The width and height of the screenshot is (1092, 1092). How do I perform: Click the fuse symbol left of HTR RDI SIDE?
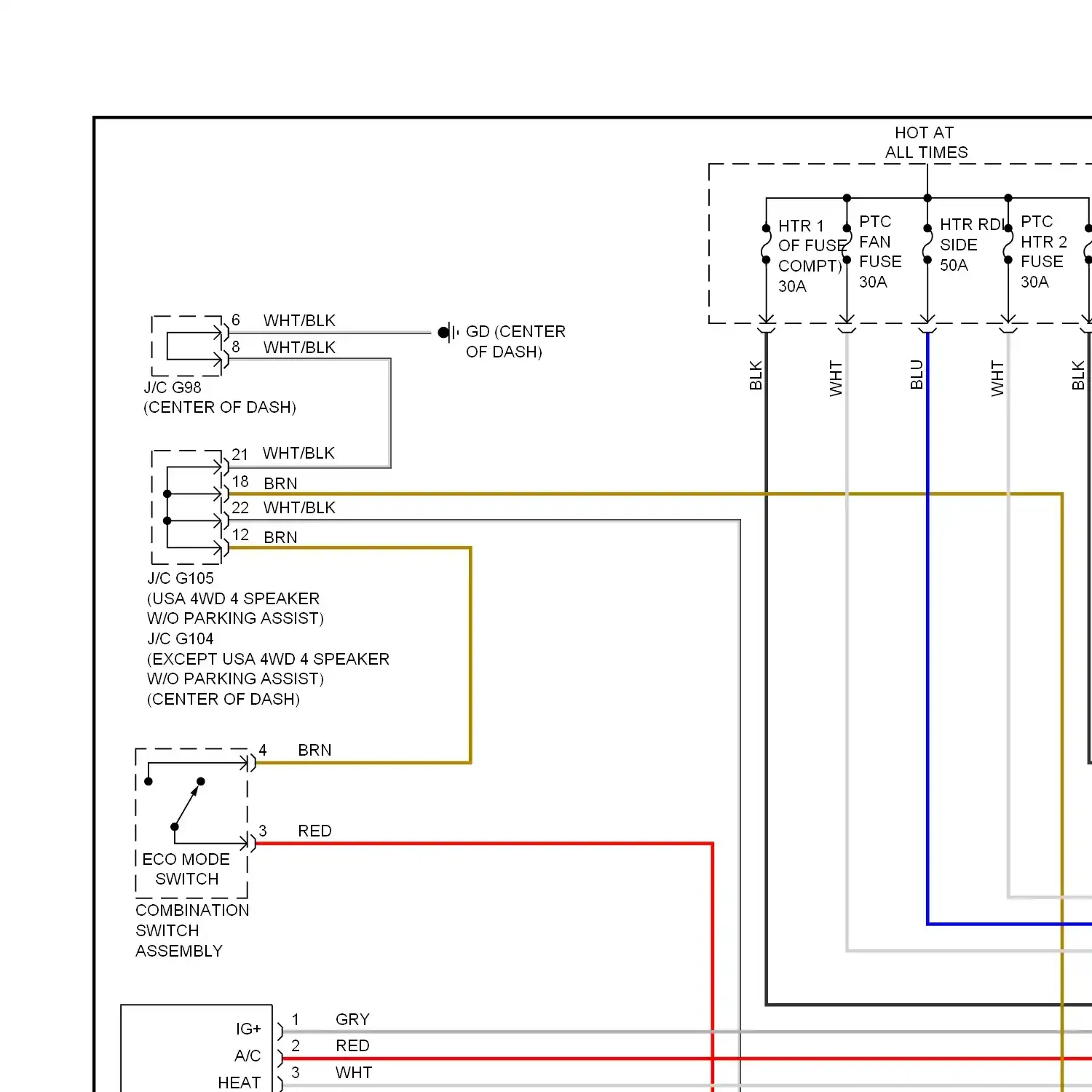(x=927, y=244)
